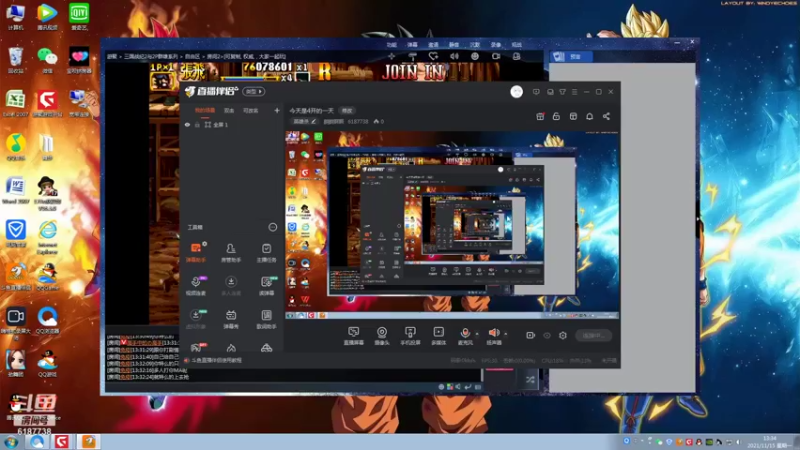
Task: Open the 房管助手 room manager tool
Action: (x=231, y=253)
